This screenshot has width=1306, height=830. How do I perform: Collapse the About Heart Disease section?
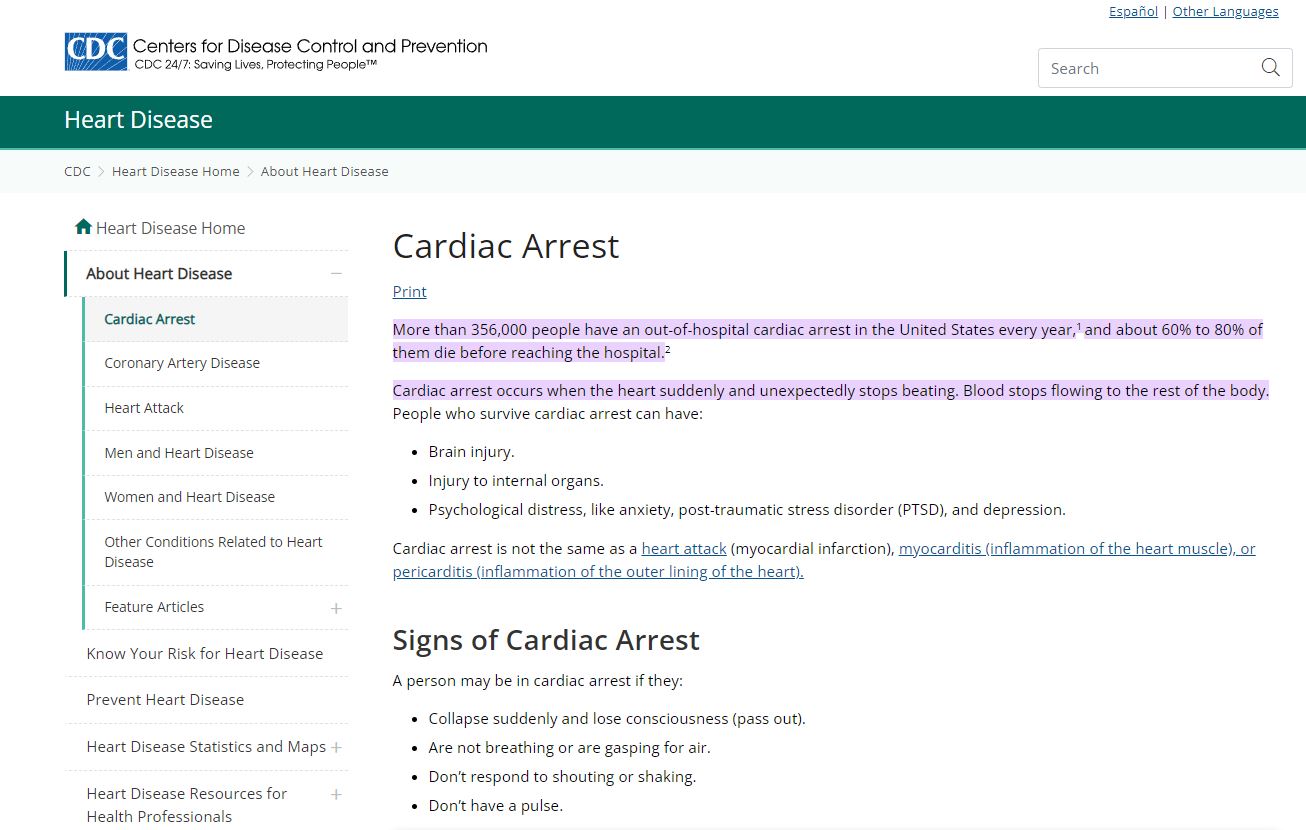[x=336, y=273]
